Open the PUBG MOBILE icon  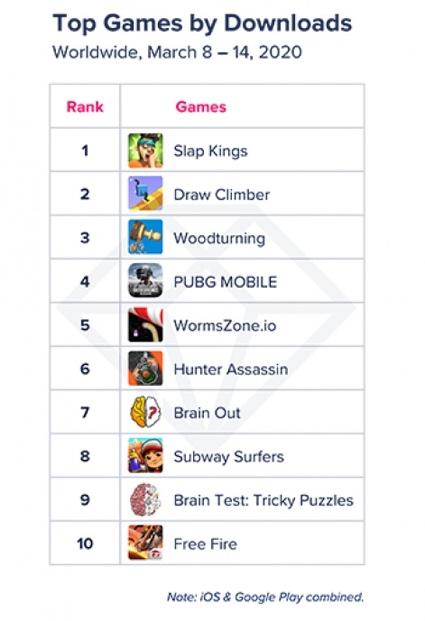click(145, 281)
